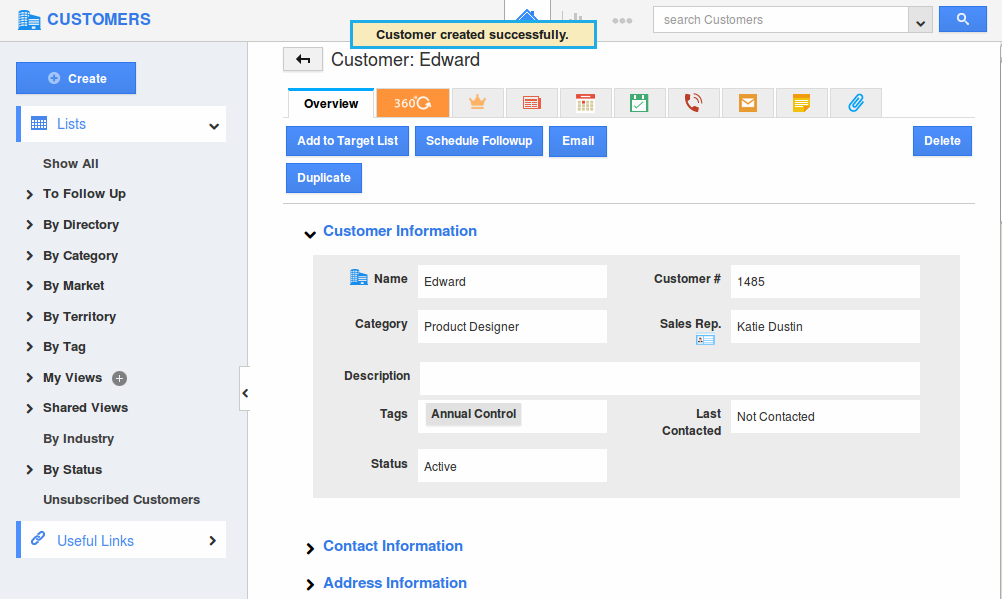Open the tasks checklist tab icon

[639, 103]
